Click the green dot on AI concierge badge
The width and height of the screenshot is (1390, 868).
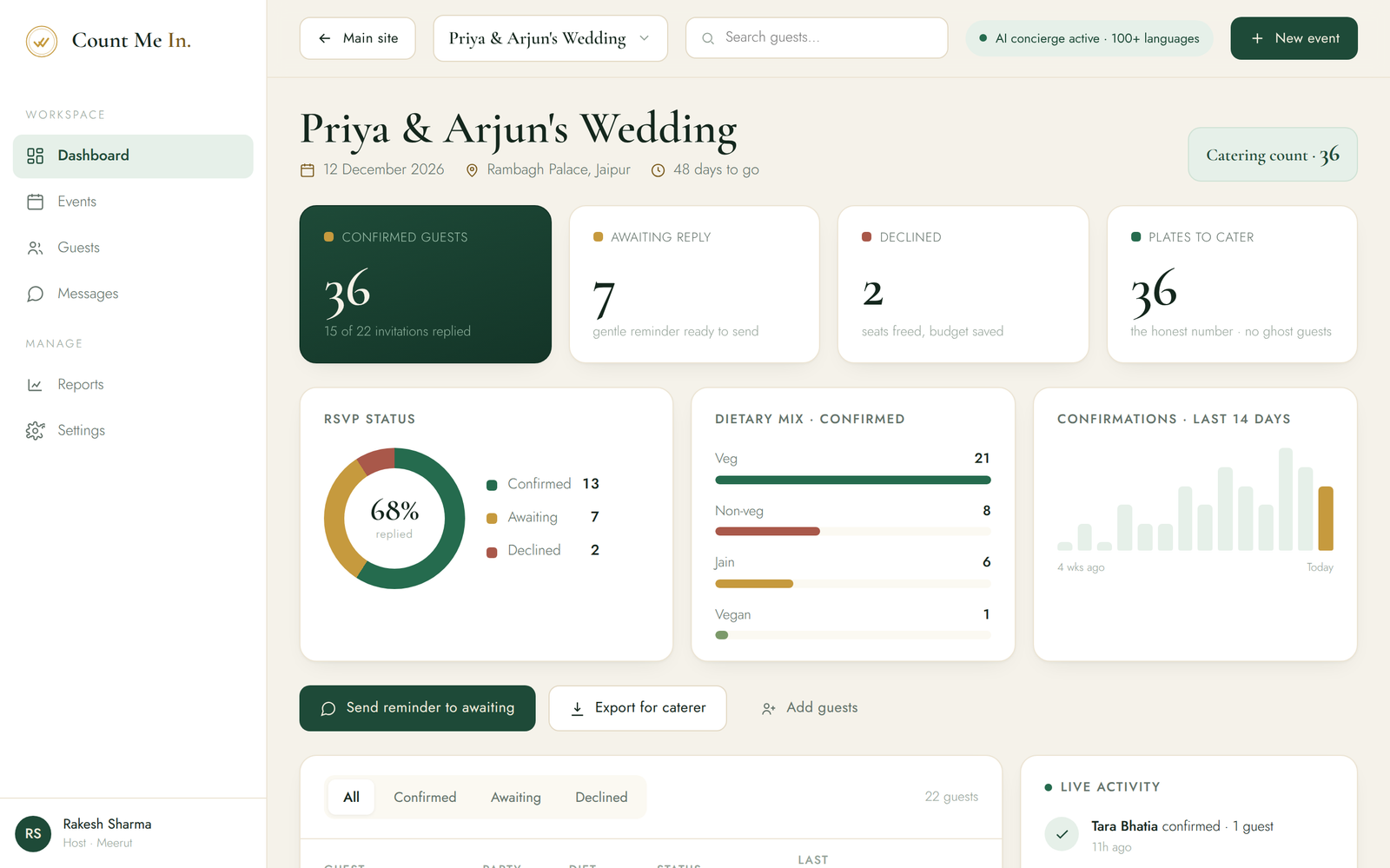(x=983, y=38)
